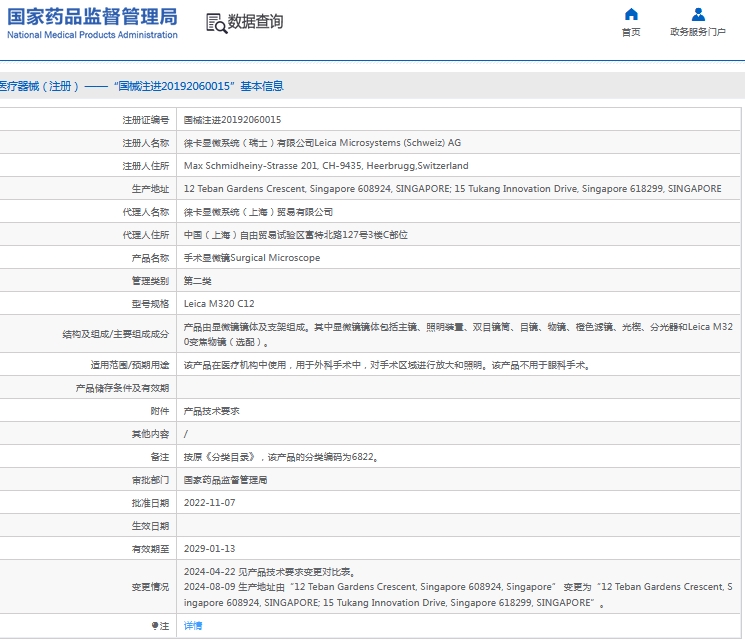Click the 有效期至 label

[151, 549]
